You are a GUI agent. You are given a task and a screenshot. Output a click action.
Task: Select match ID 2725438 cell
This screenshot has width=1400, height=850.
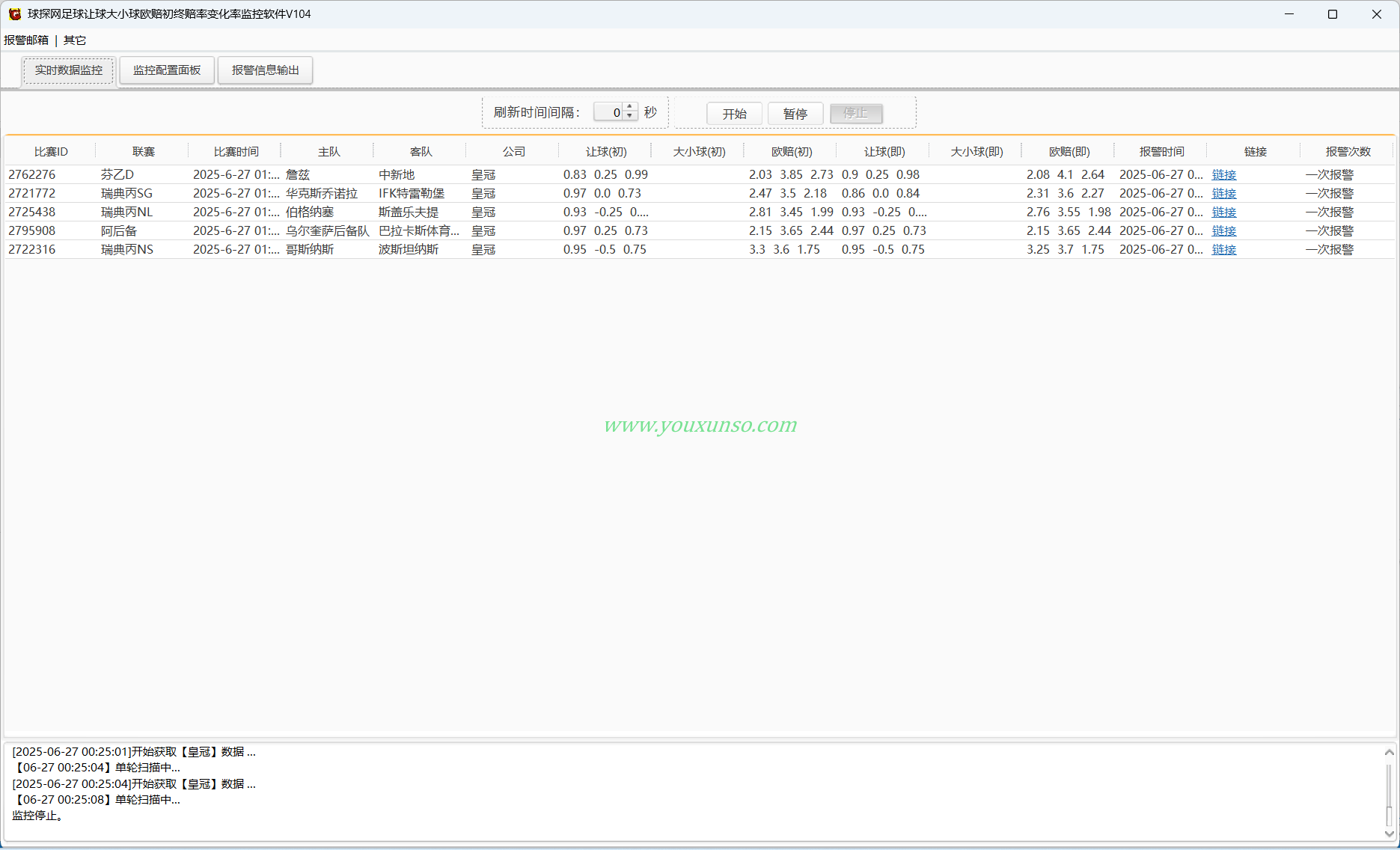pyautogui.click(x=32, y=212)
